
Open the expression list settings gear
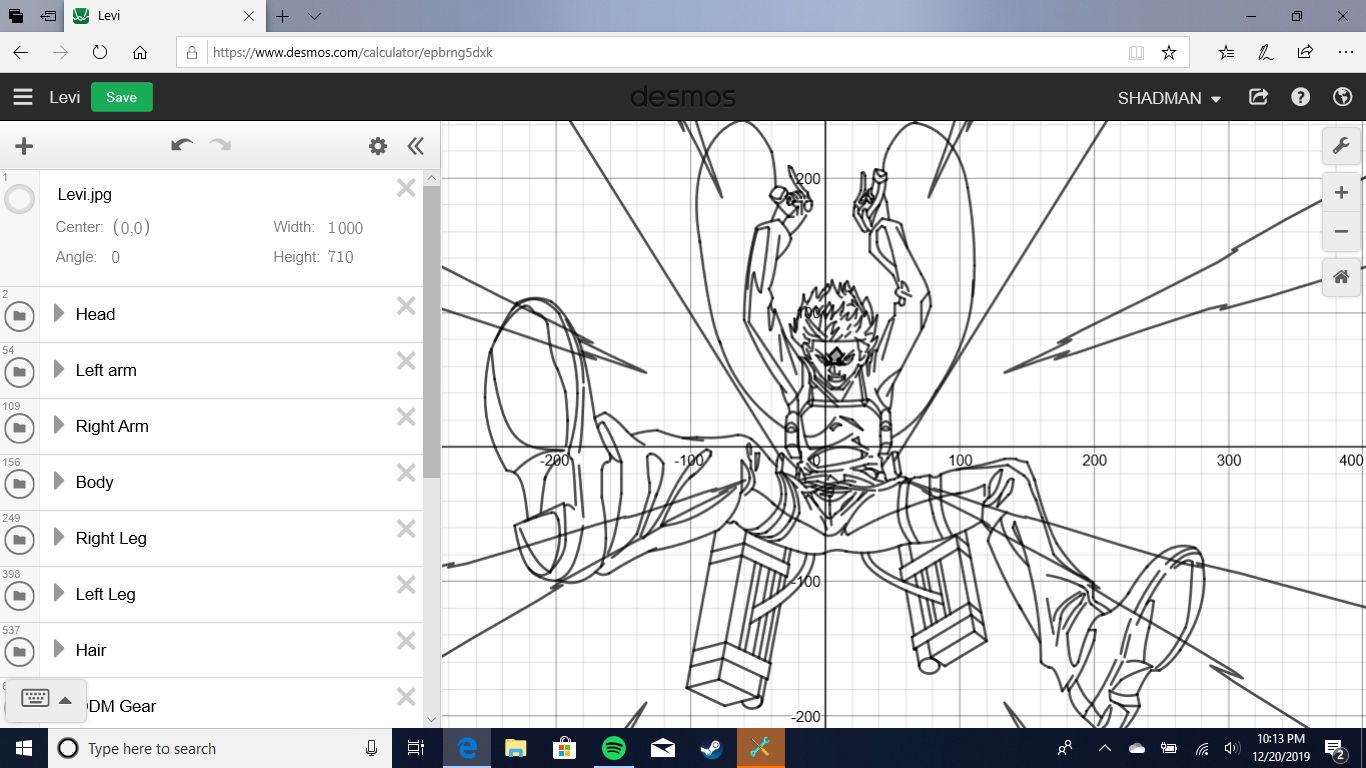377,146
